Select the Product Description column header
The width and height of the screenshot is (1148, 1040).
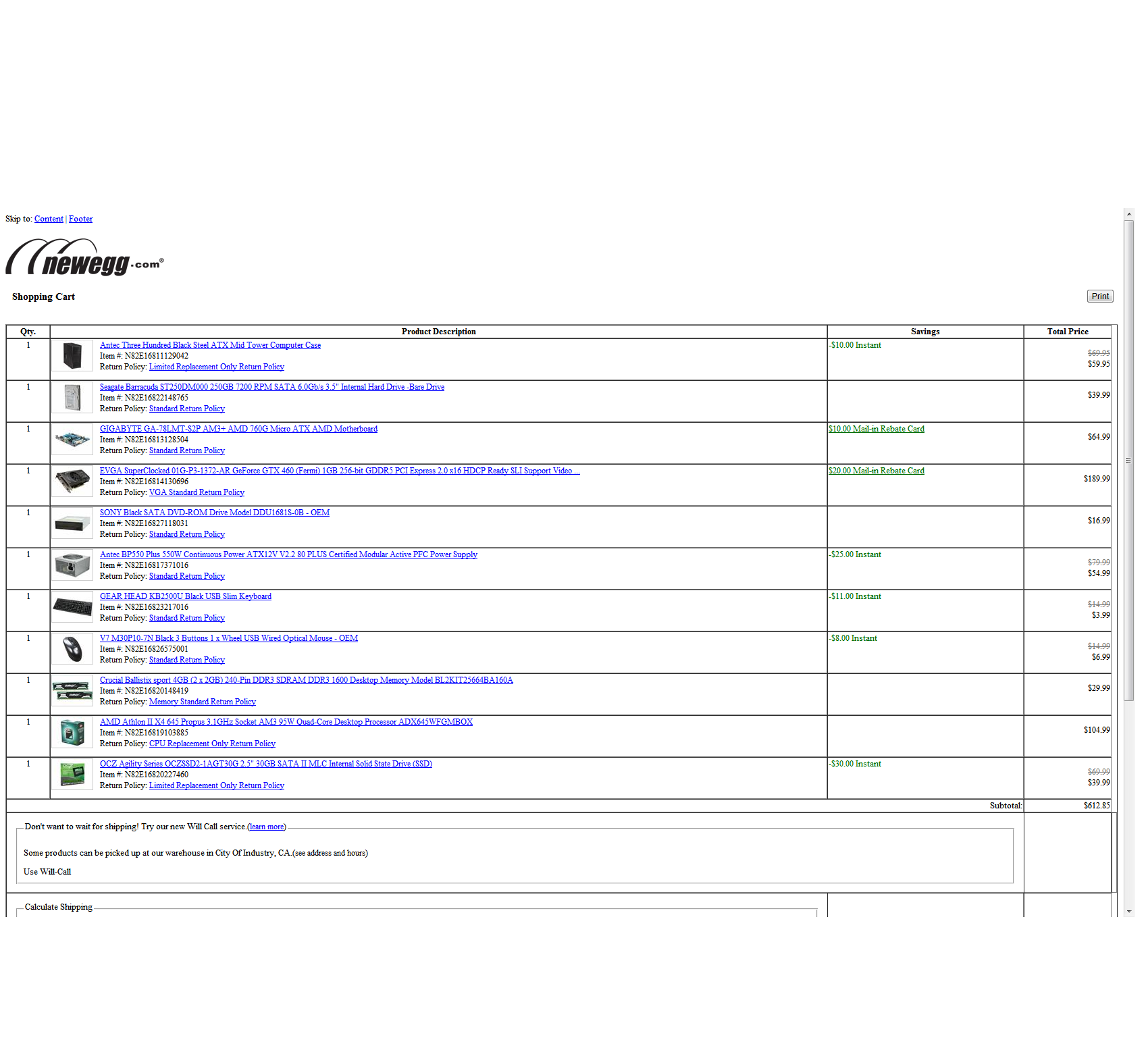coord(439,332)
